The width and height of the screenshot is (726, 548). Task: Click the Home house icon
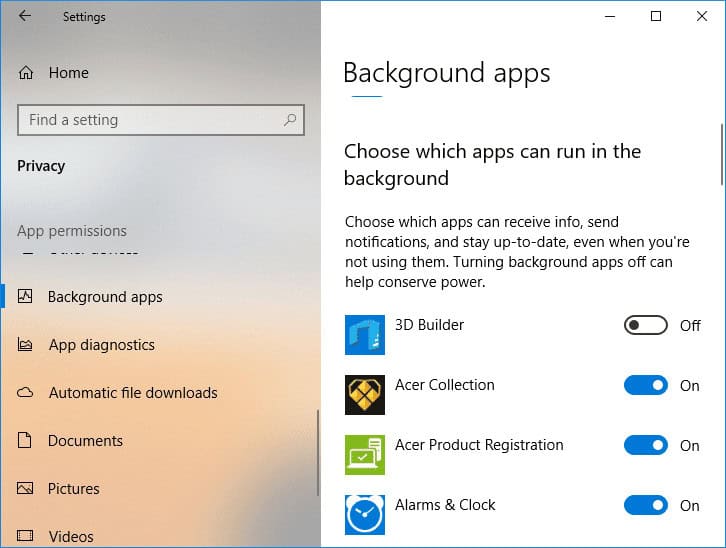pos(26,73)
